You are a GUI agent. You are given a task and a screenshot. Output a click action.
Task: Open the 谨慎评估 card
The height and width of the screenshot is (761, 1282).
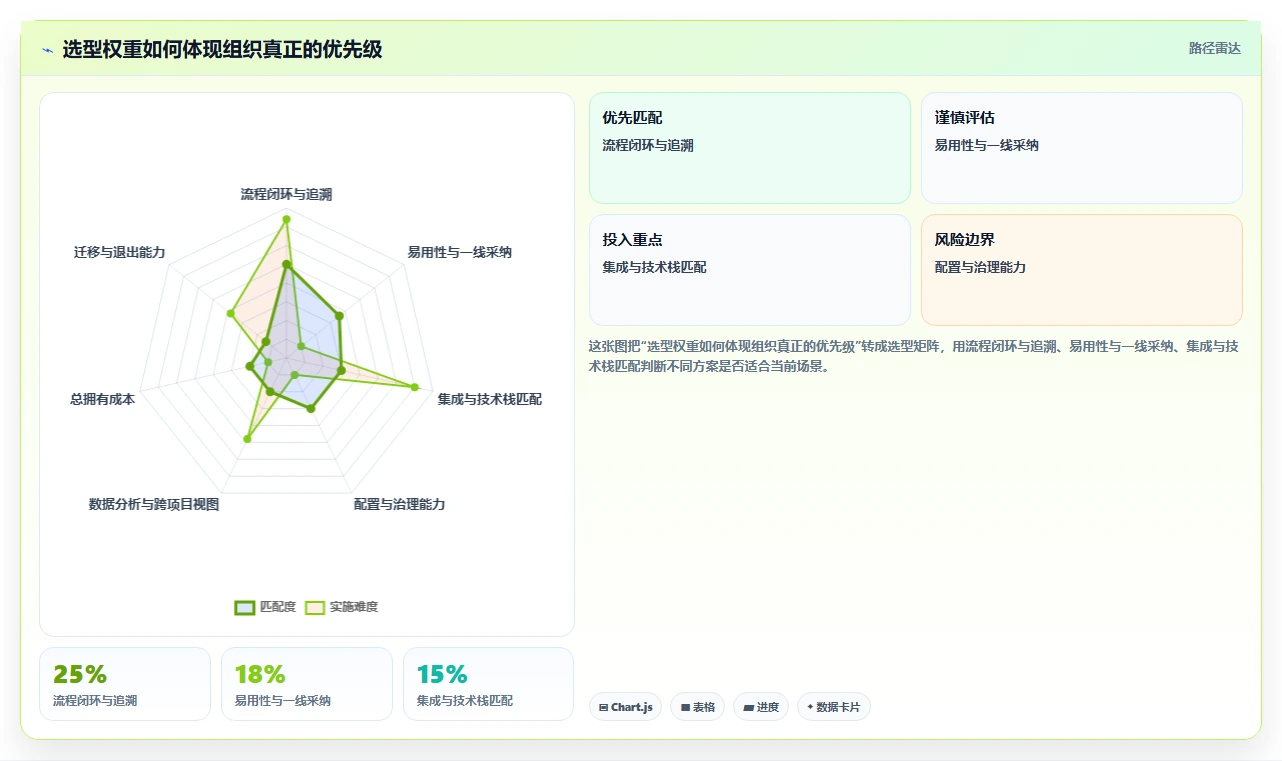[x=1082, y=148]
